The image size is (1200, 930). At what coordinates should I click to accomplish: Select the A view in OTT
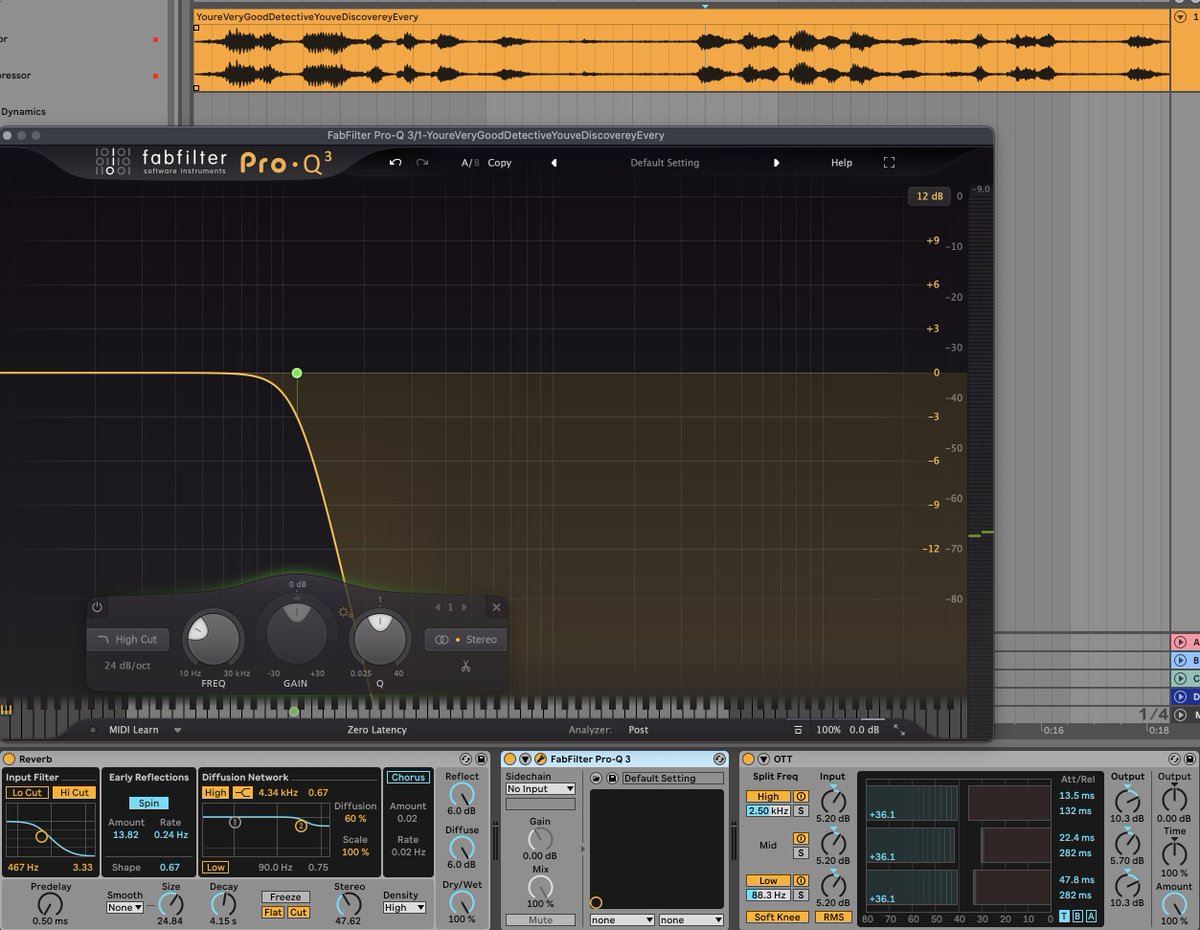[1090, 917]
